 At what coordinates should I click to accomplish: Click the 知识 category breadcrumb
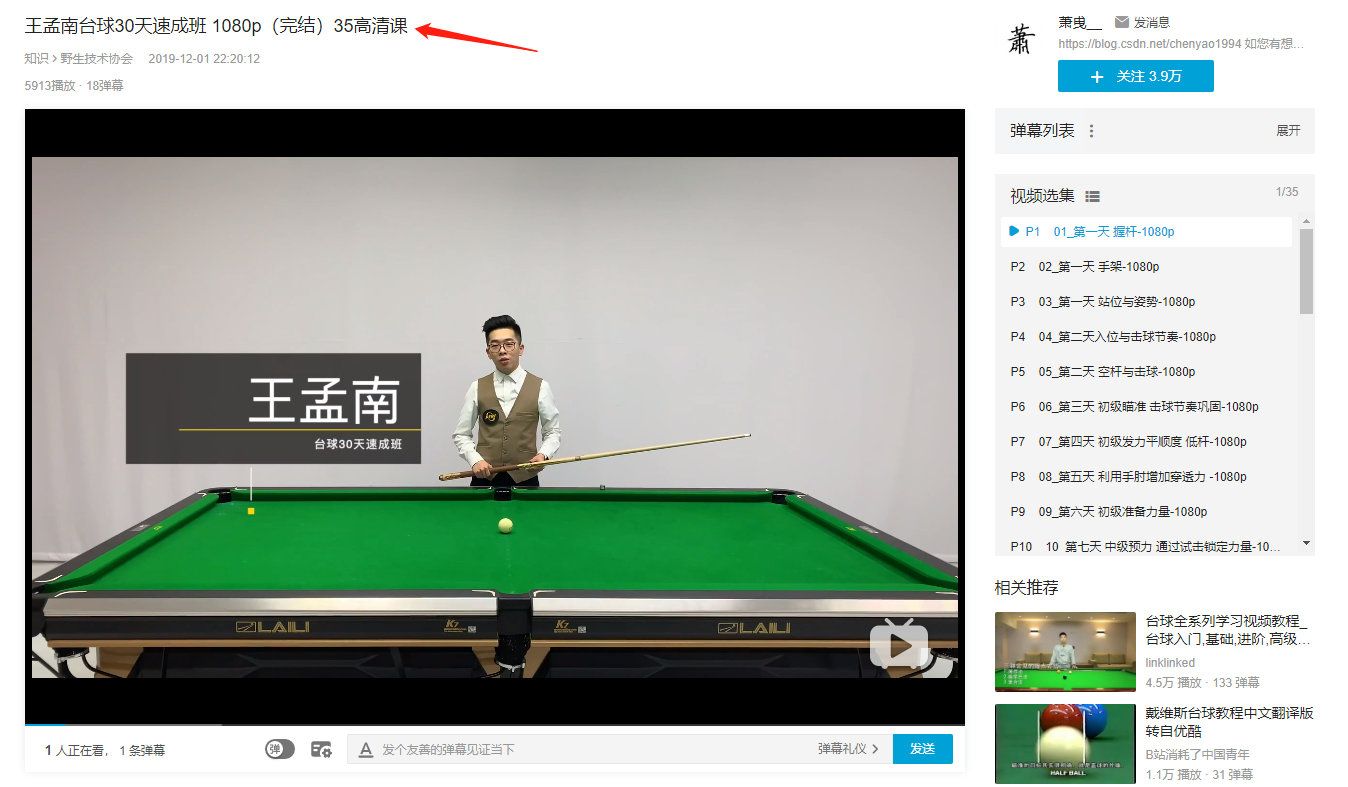click(37, 59)
